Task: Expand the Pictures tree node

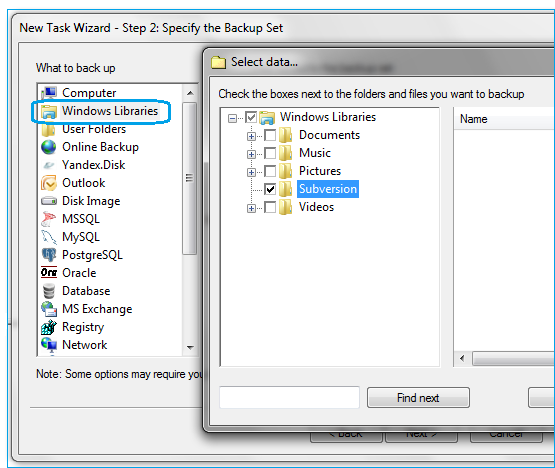Action: tap(251, 172)
